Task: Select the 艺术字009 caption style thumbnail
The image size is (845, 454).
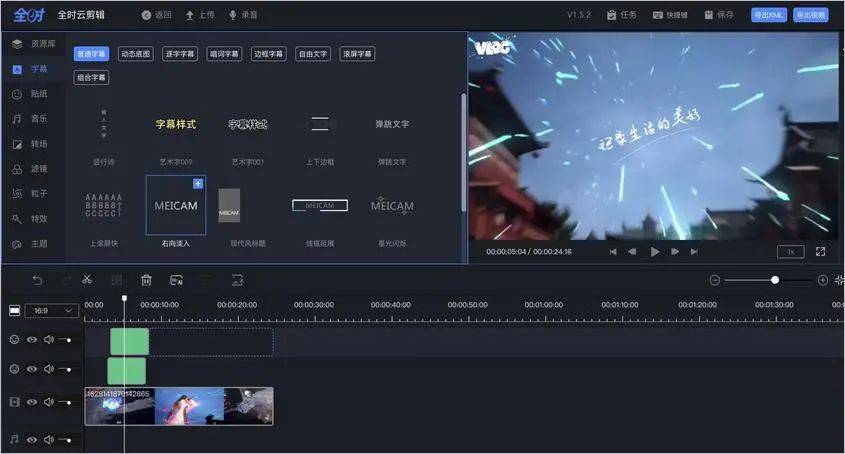Action: click(x=176, y=125)
